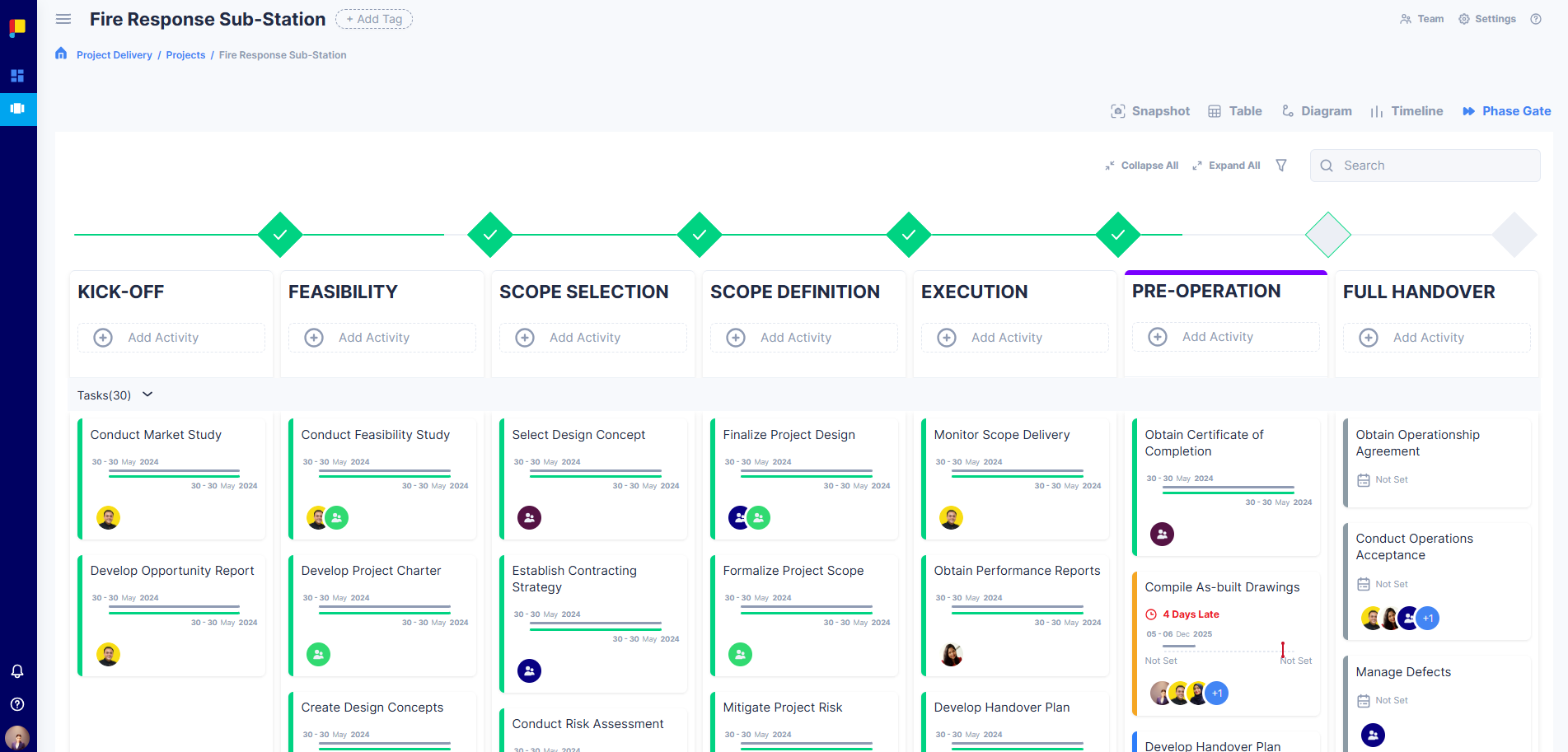Image resolution: width=1568 pixels, height=752 pixels.
Task: Open Settings gear in header
Action: pyautogui.click(x=1487, y=19)
